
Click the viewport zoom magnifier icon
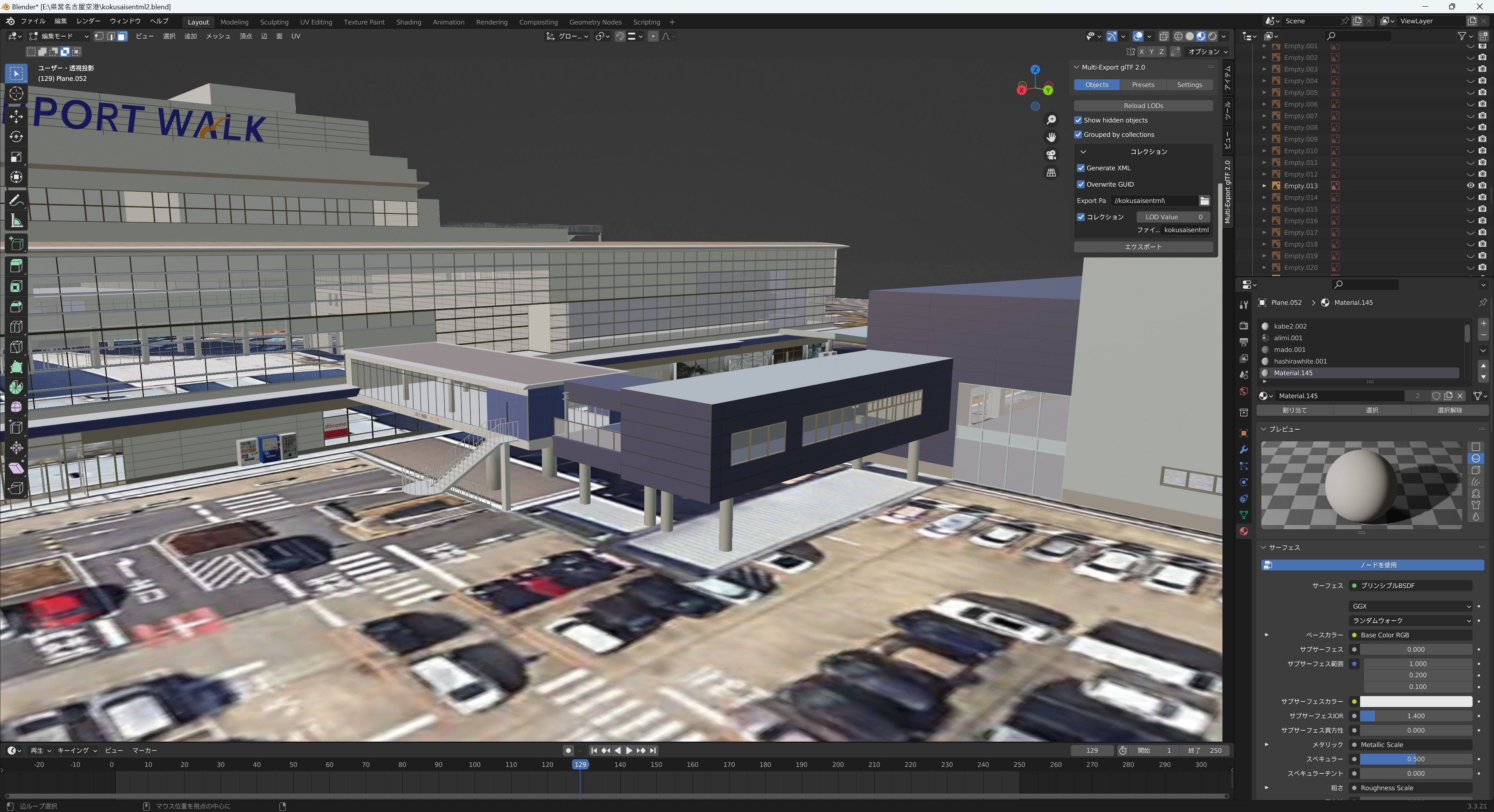[x=1051, y=120]
